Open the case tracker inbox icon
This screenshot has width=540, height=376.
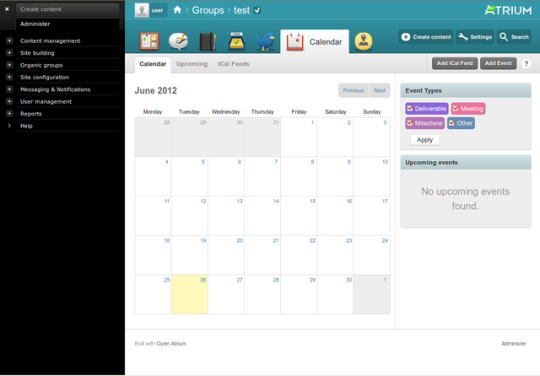click(237, 42)
